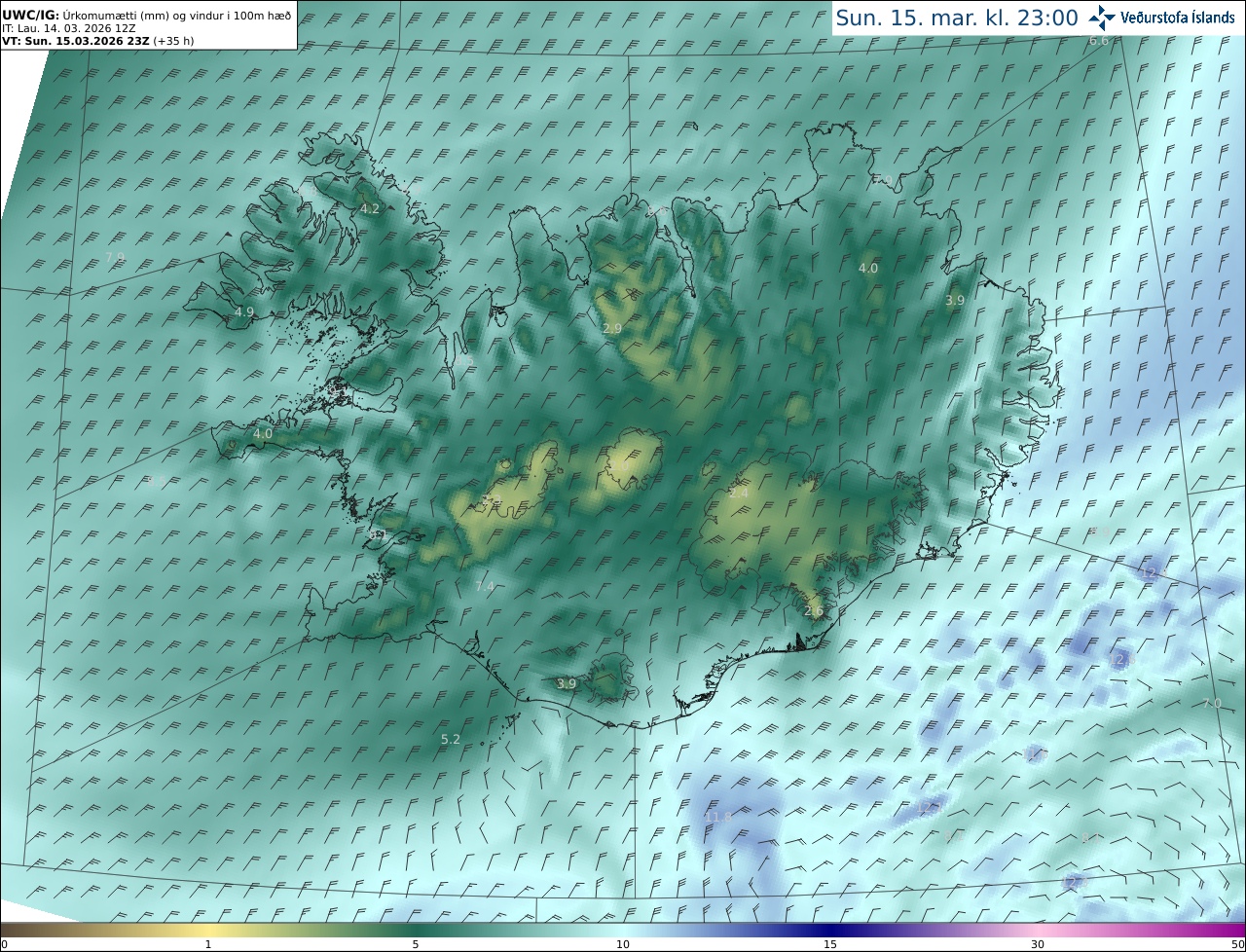The image size is (1246, 952).
Task: Click the 3.9 value near the south coast
Action: coord(567,683)
